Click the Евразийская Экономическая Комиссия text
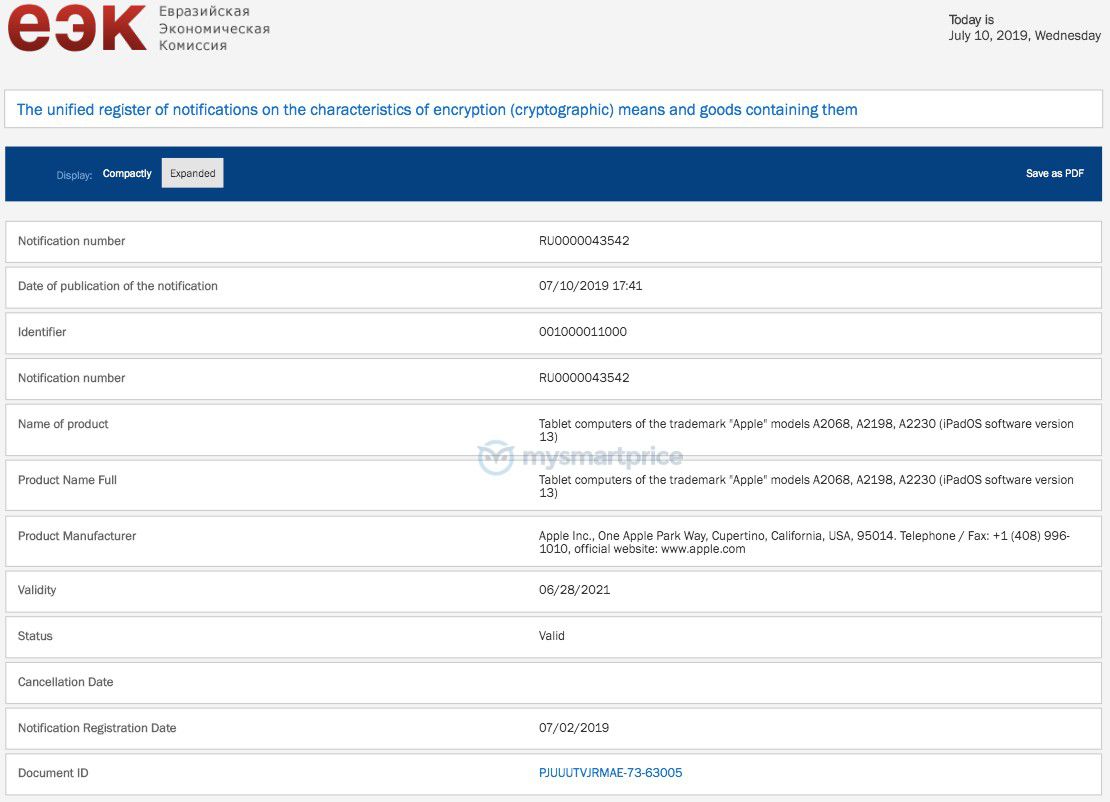This screenshot has height=802, width=1110. pyautogui.click(x=214, y=29)
